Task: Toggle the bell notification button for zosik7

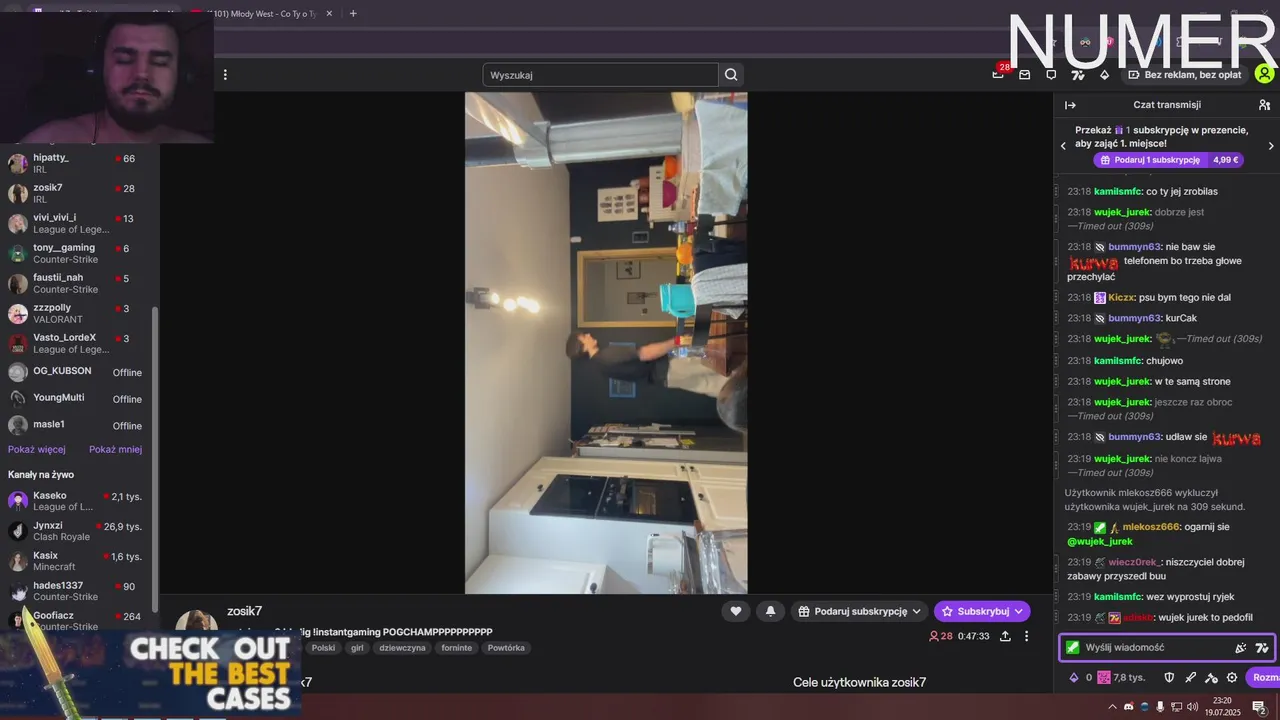Action: [x=770, y=611]
